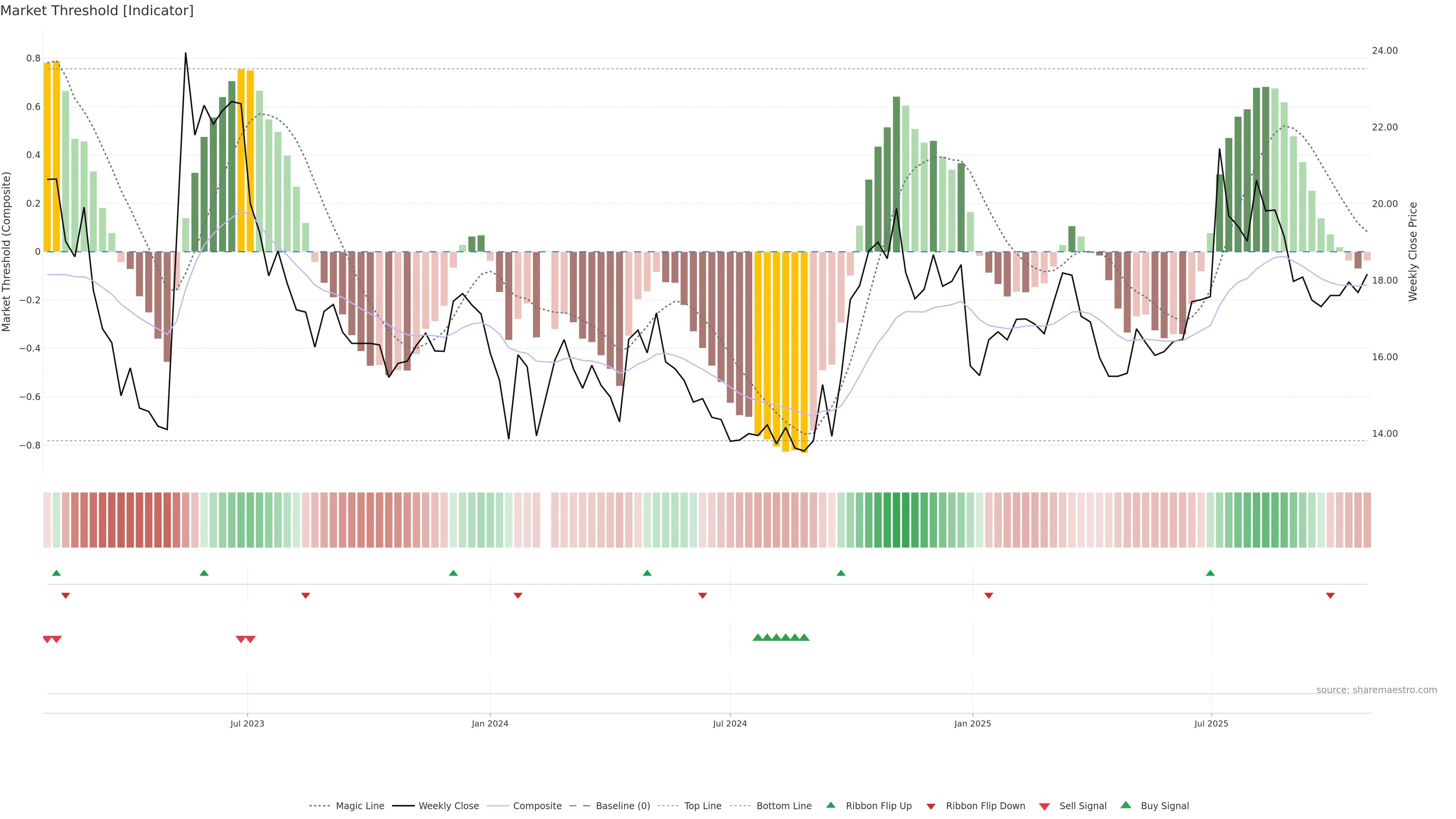Click Jul 2024 x-axis label
Image resolution: width=1456 pixels, height=819 pixels.
pos(730,723)
